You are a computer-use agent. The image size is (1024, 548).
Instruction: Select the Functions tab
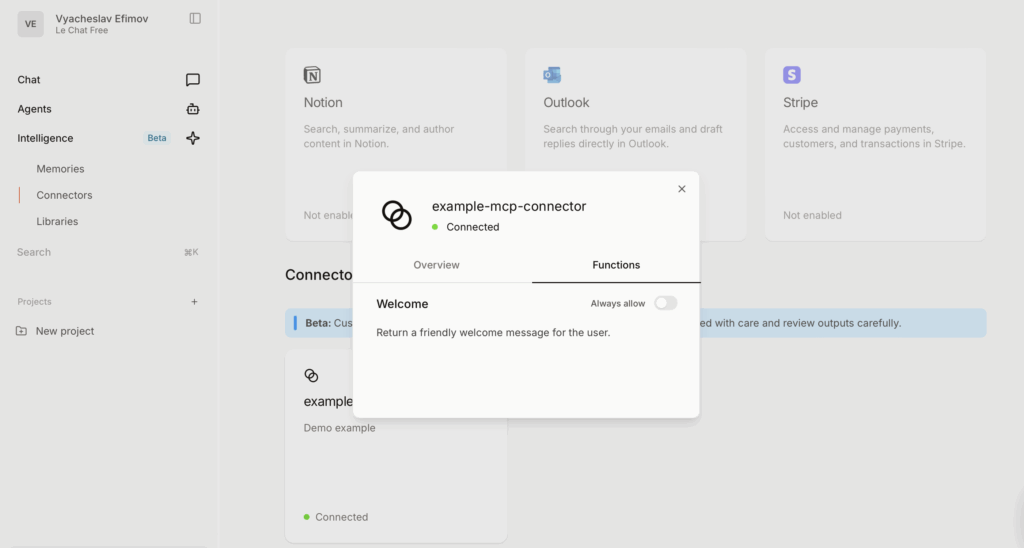click(x=616, y=265)
